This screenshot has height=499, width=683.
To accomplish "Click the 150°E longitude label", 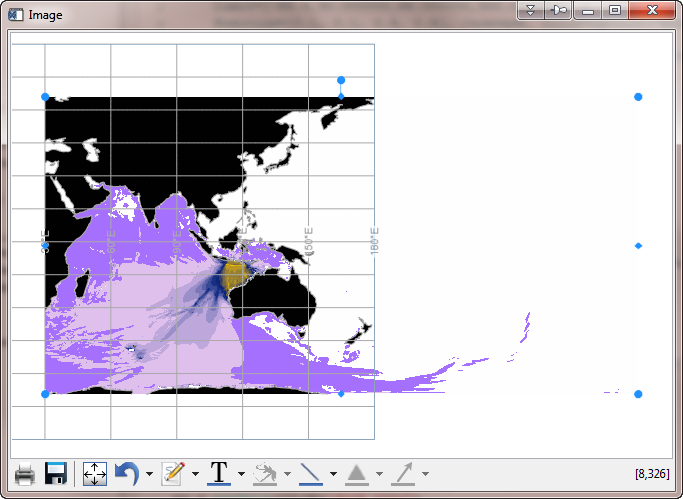I will [308, 241].
